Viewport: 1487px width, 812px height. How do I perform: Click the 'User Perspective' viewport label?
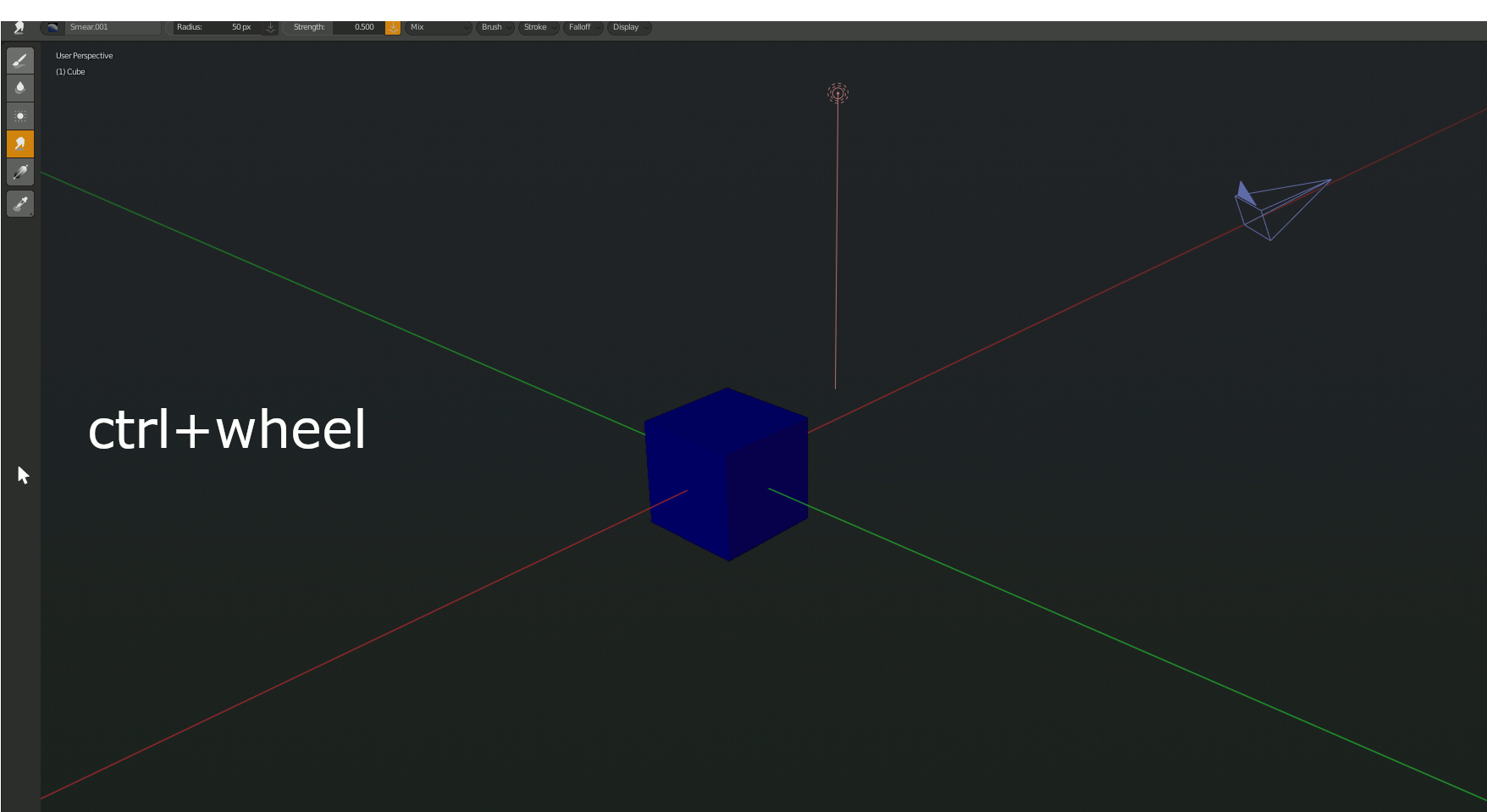pyautogui.click(x=84, y=56)
